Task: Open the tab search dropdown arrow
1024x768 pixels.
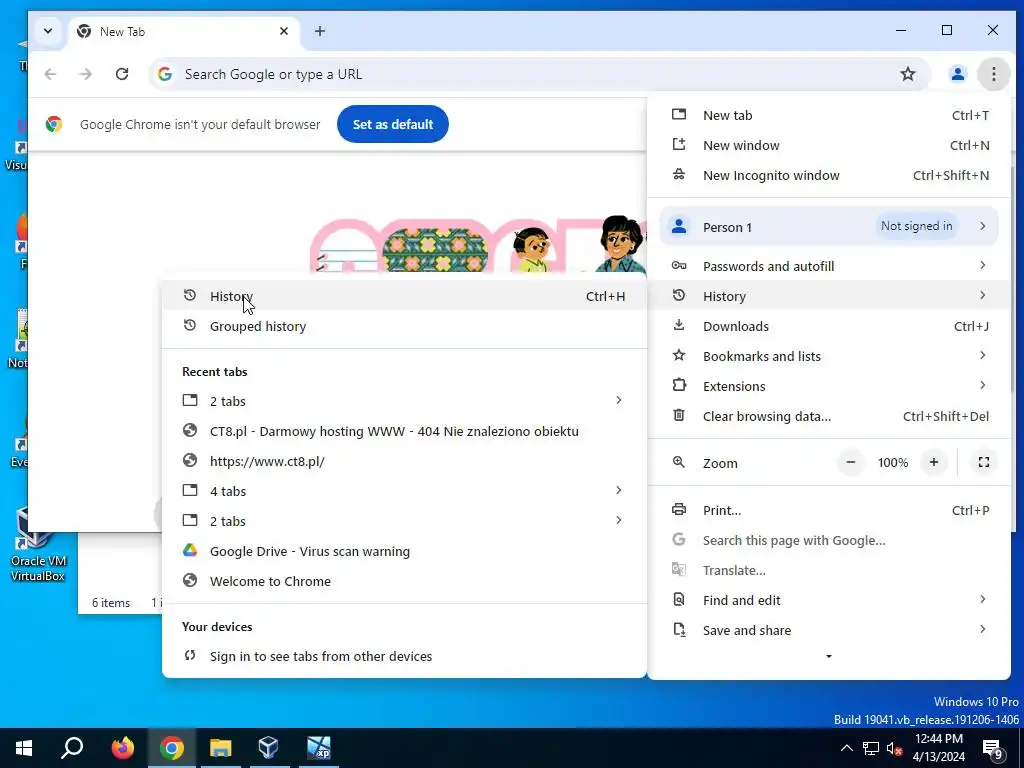Action: point(48,31)
